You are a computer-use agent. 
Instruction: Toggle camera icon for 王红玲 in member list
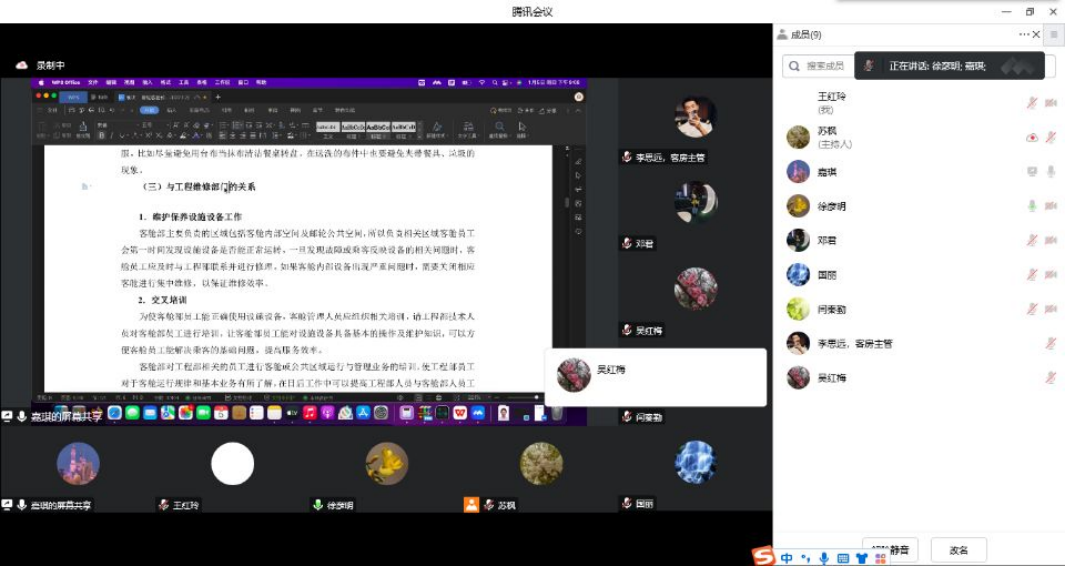[1051, 103]
